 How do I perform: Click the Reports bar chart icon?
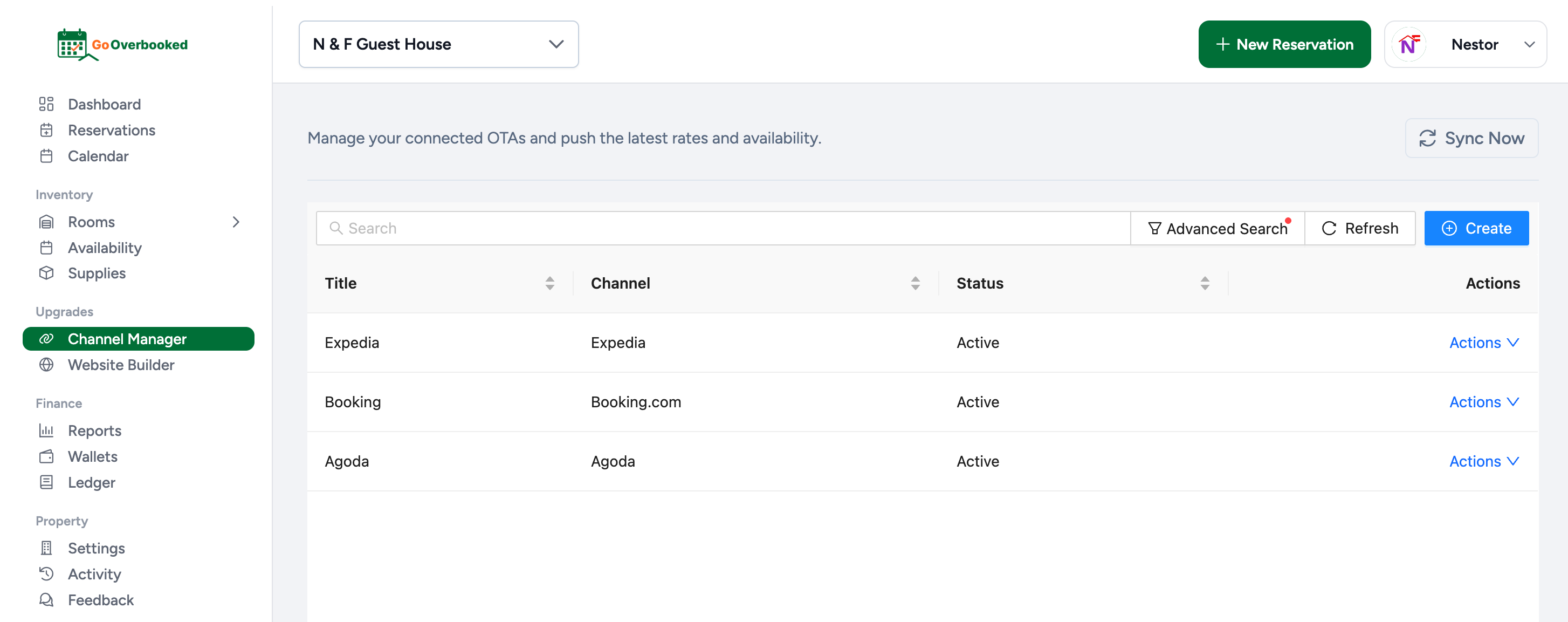pyautogui.click(x=46, y=430)
